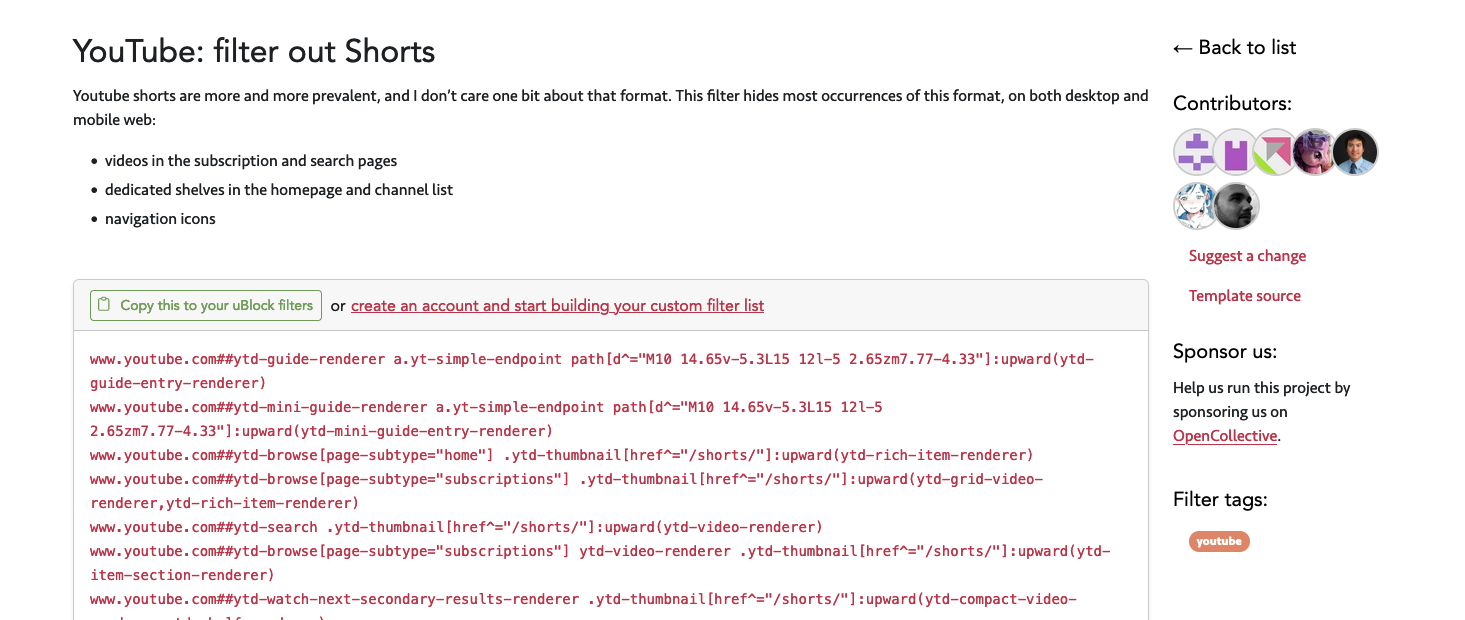Open create an account and start building link
The width and height of the screenshot is (1465, 620).
557,306
